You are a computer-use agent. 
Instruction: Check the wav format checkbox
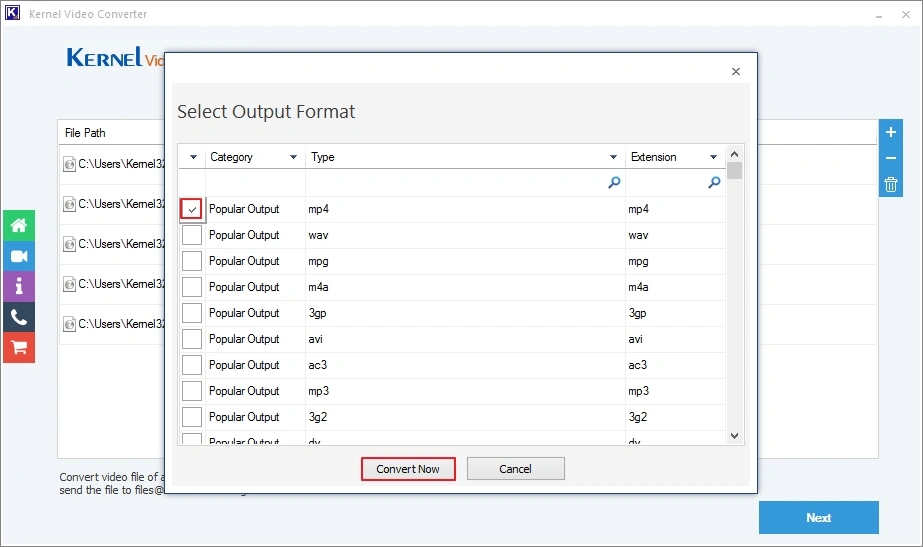tap(192, 235)
